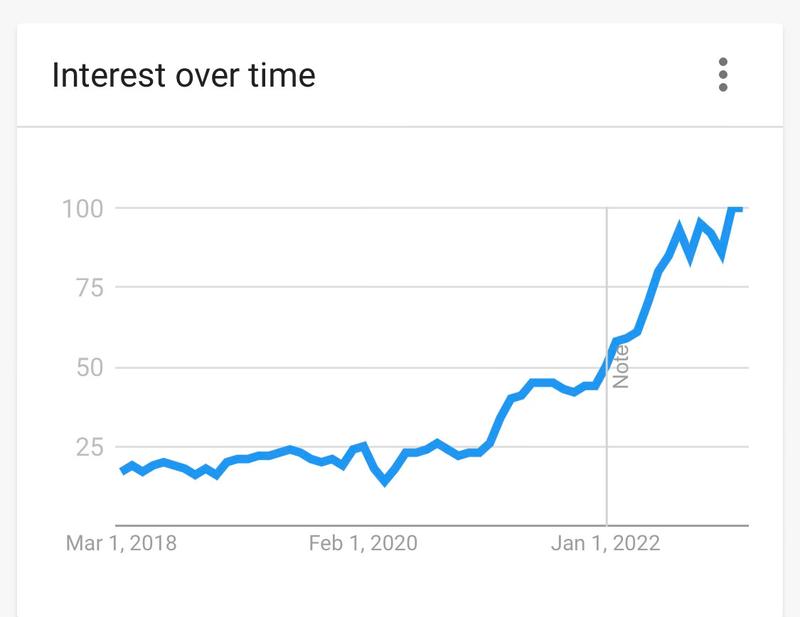Click the trend line's lowest dip in early 2020
Screen dimensions: 800x617
coord(385,482)
